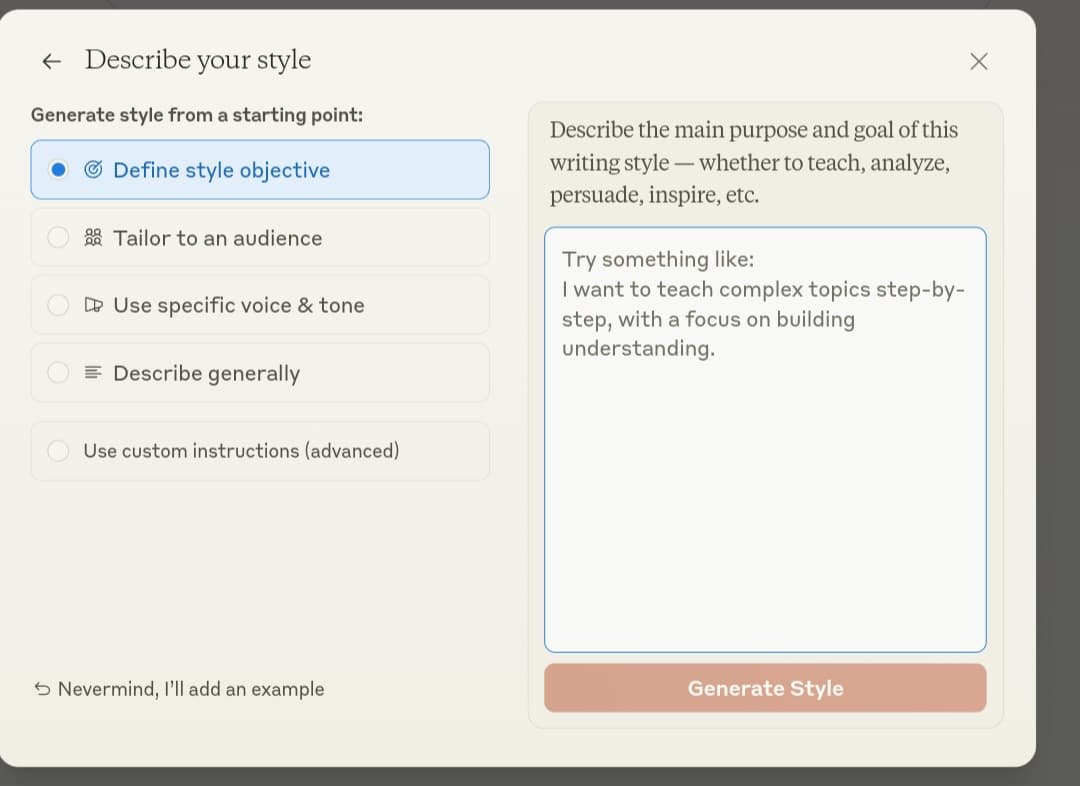Image resolution: width=1080 pixels, height=786 pixels.
Task: Click the megaphone icon beside Use specific voice
Action: (93, 304)
